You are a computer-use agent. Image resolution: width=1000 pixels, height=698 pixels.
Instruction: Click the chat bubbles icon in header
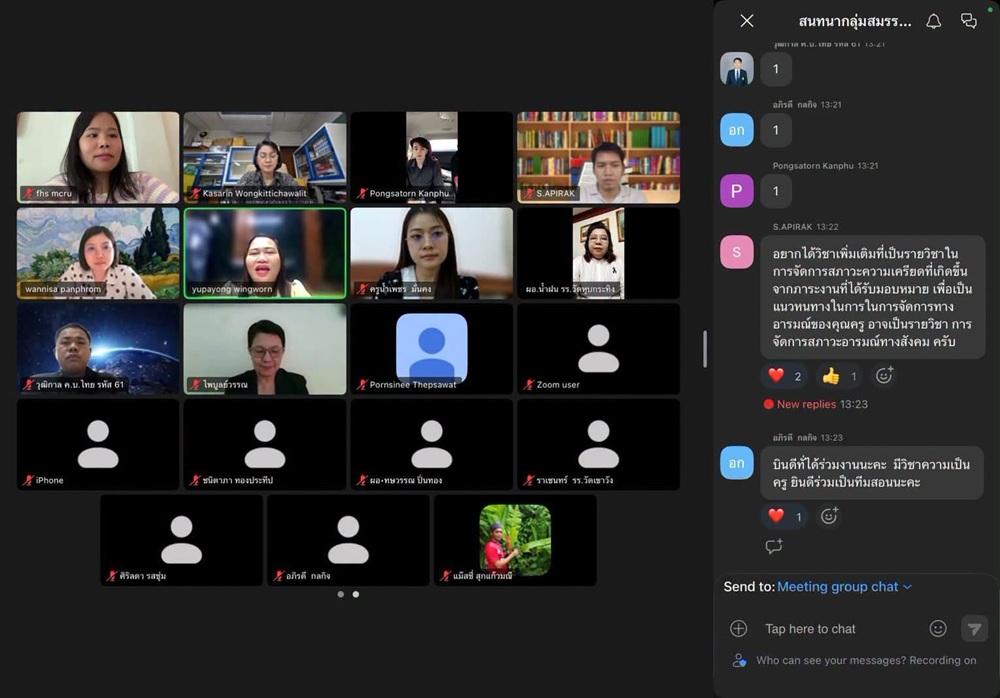pos(969,21)
